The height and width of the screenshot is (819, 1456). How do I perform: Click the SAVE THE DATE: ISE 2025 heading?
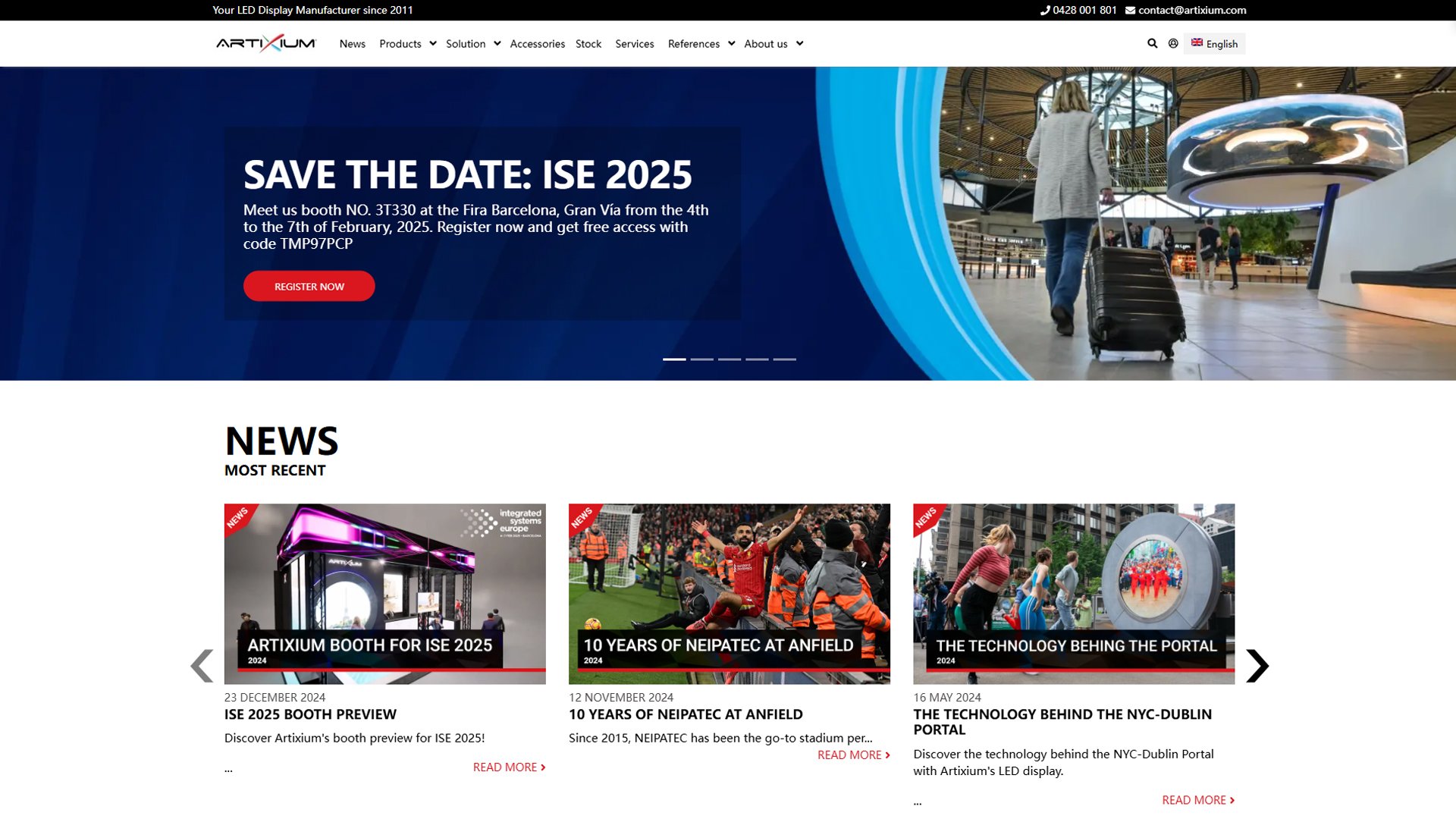[x=467, y=174]
